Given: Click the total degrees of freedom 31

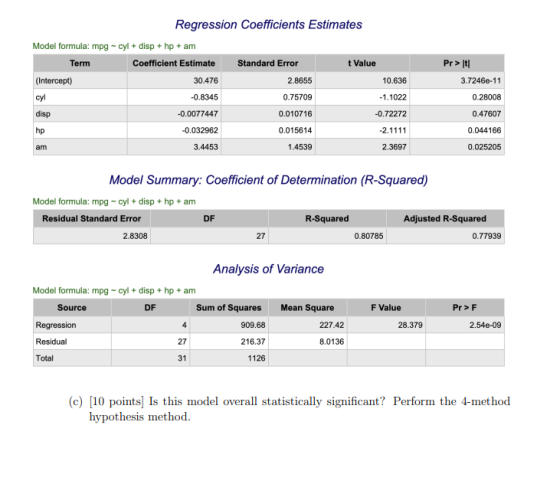Looking at the screenshot, I should (x=182, y=358).
